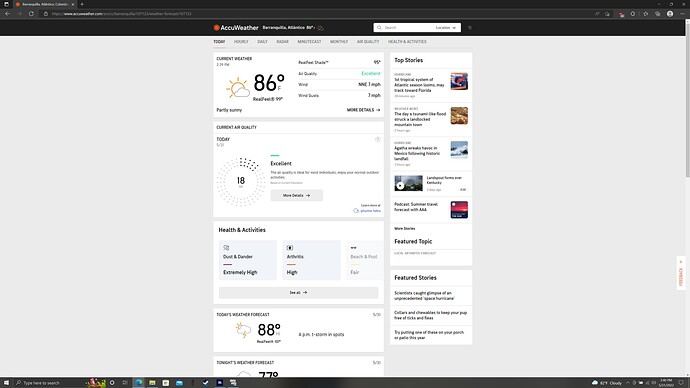Select the Today tab
Viewport: 690px width, 388px height.
point(219,42)
